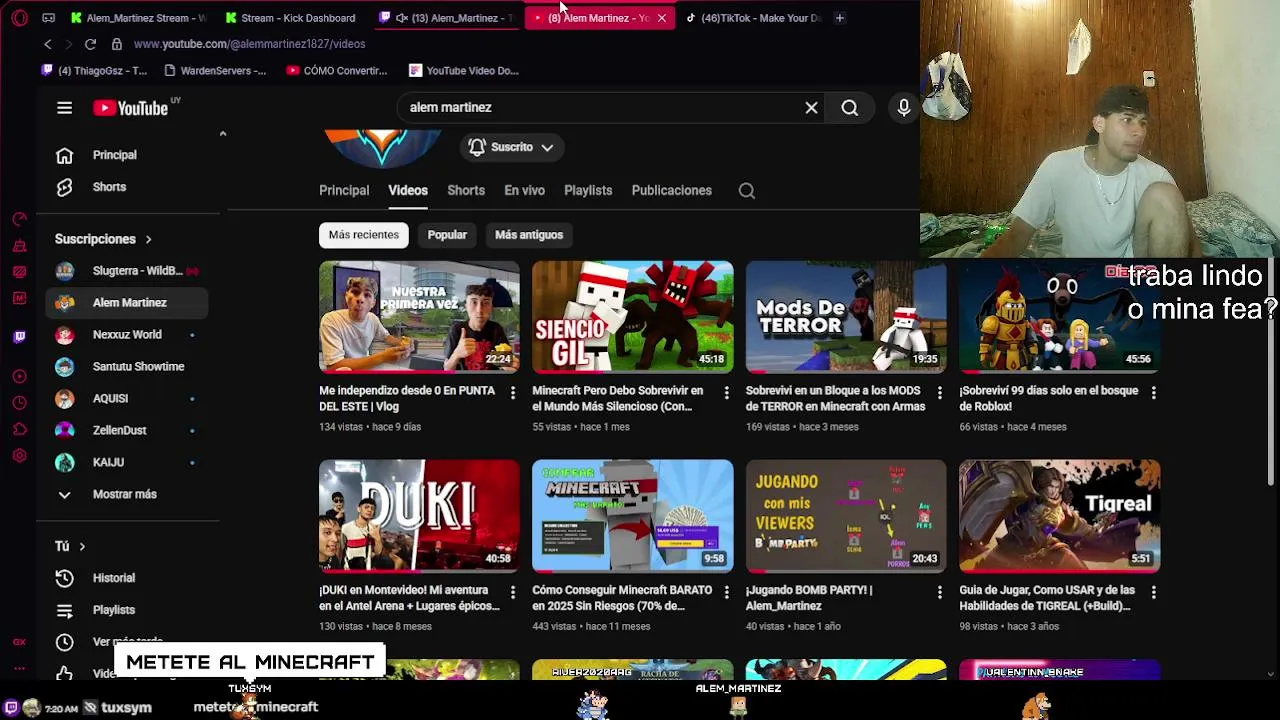Open WardenServers bookmark

[x=214, y=71]
